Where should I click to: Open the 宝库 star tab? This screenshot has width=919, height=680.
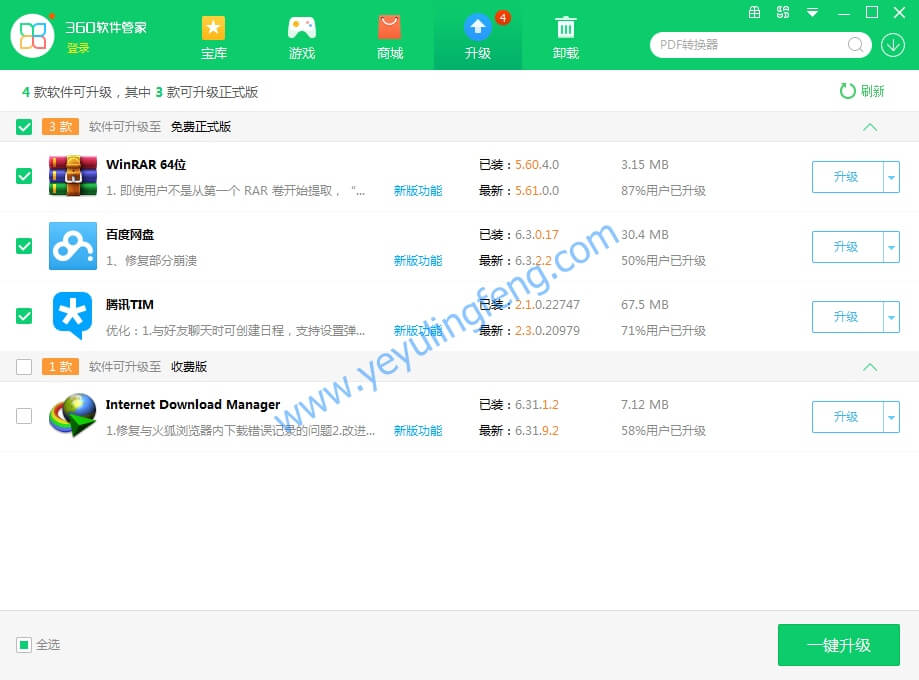pos(213,38)
